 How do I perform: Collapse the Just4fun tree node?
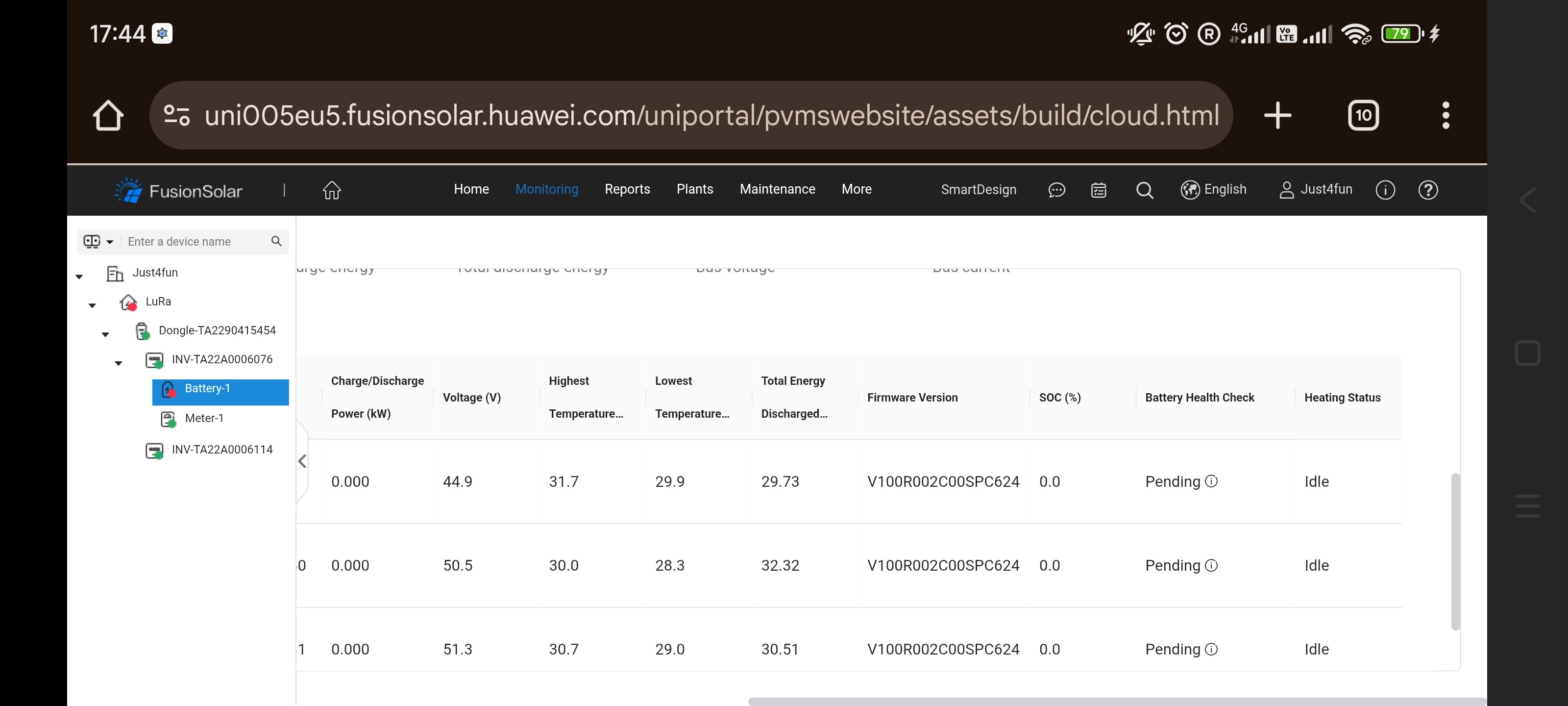tap(79, 277)
